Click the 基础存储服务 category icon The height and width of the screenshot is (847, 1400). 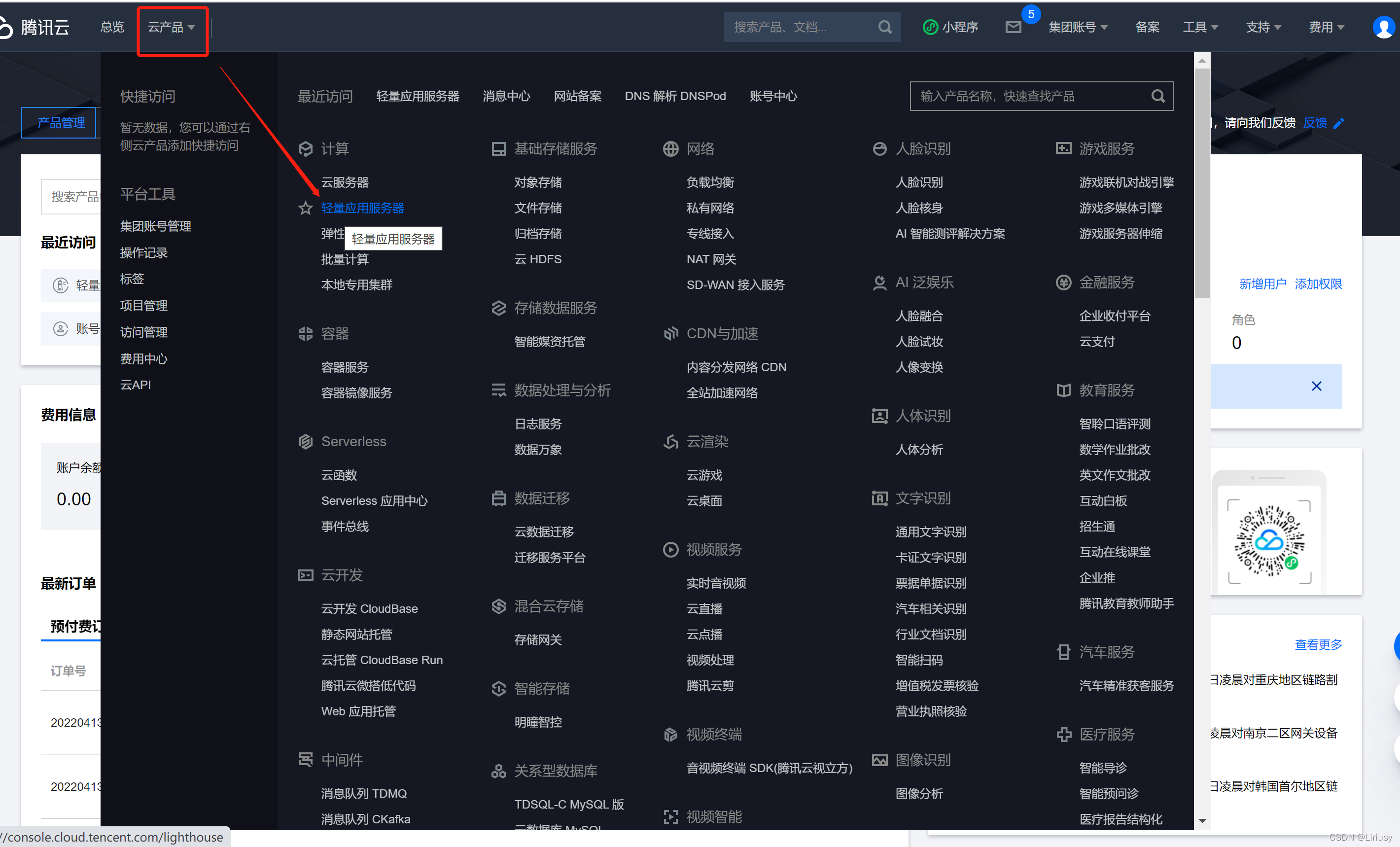[498, 149]
